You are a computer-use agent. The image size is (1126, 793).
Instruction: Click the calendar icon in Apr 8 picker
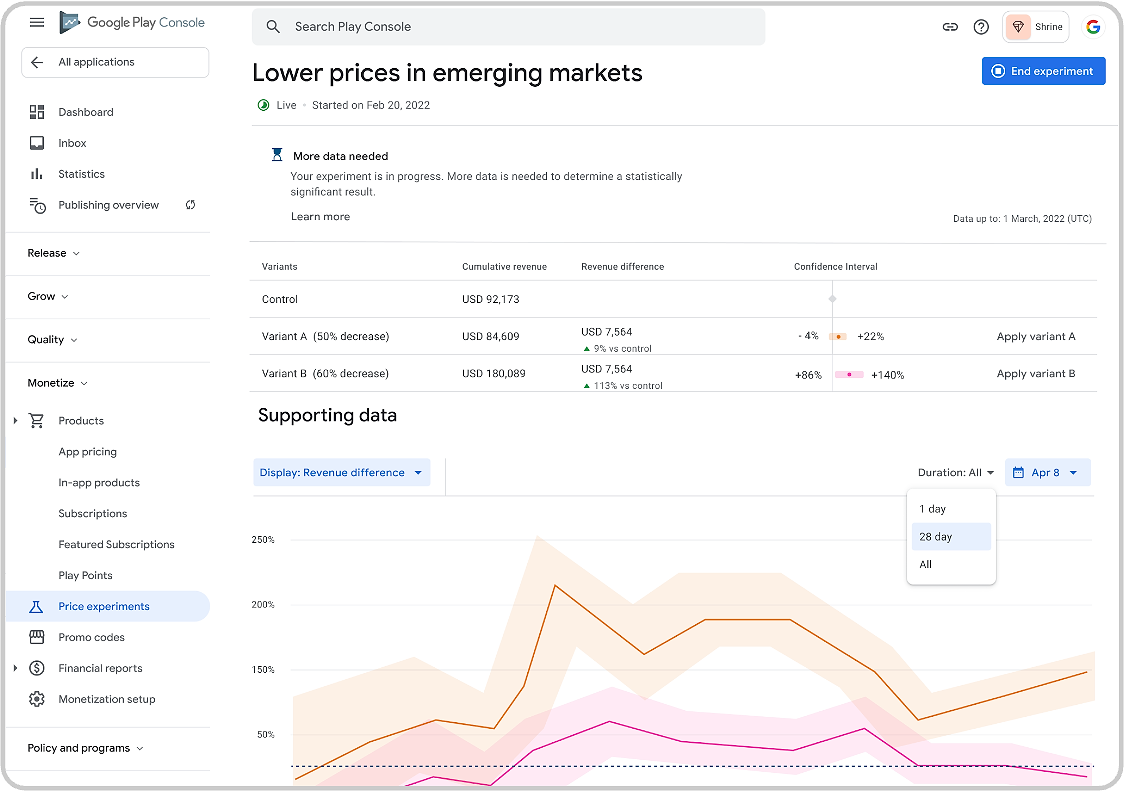coord(1018,473)
